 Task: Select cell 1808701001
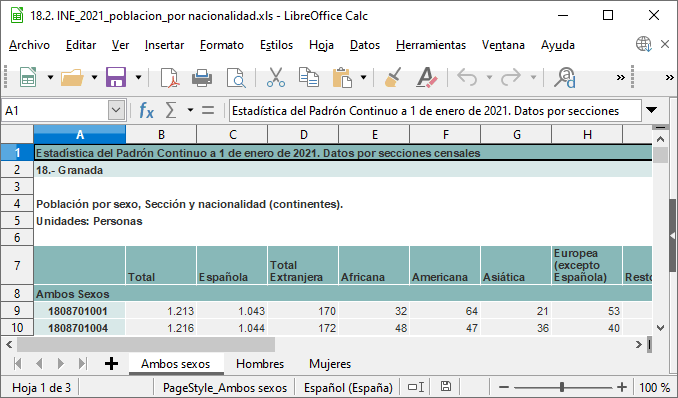tap(80, 311)
